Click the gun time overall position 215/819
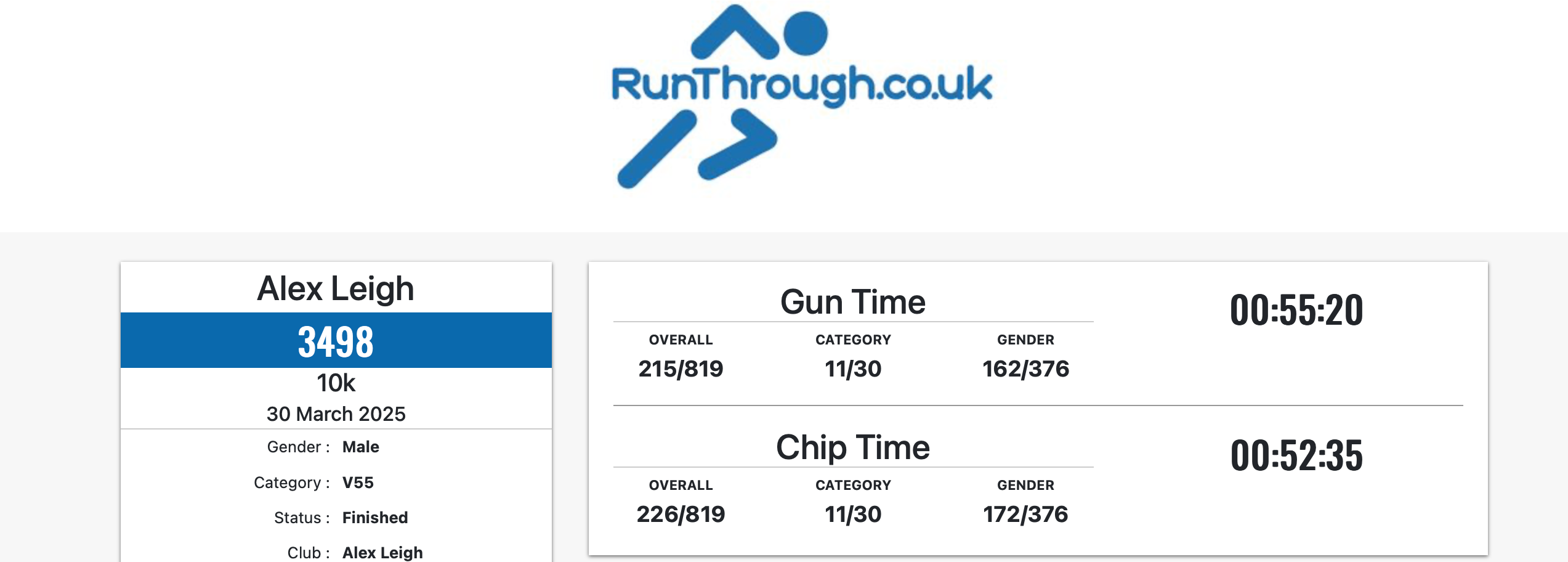Screen dimensions: 1568x562 pos(681,369)
